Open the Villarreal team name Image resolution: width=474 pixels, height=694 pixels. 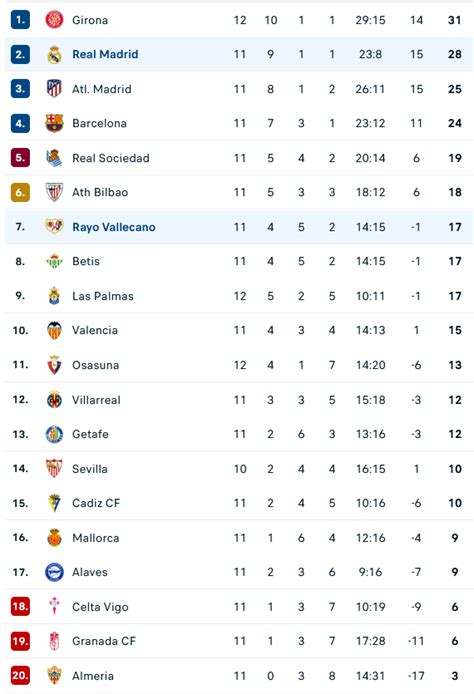(96, 400)
